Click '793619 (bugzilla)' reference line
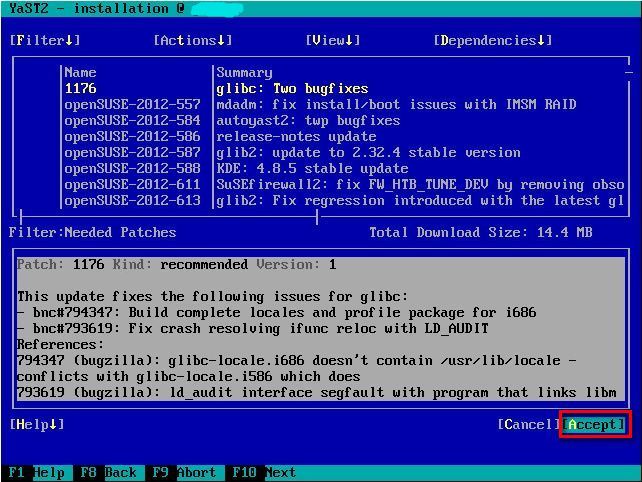Screen dimensions: 642x482 [316, 392]
